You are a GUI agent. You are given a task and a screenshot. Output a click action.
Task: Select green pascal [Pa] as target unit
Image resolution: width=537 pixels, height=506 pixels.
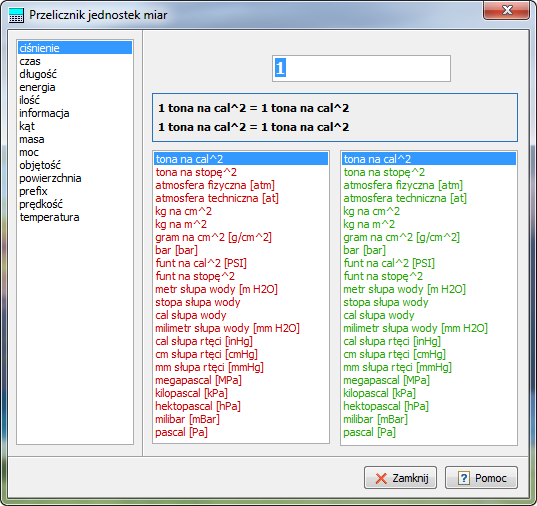(x=369, y=432)
